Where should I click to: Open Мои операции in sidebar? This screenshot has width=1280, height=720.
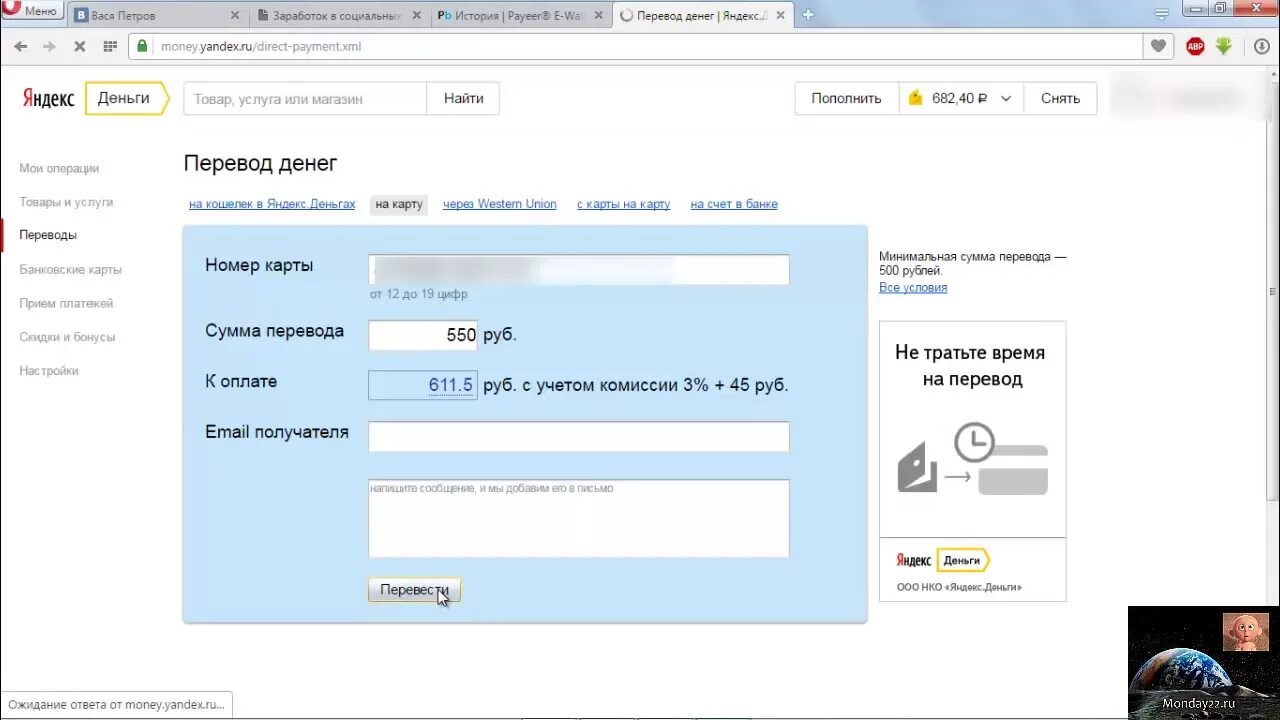59,168
